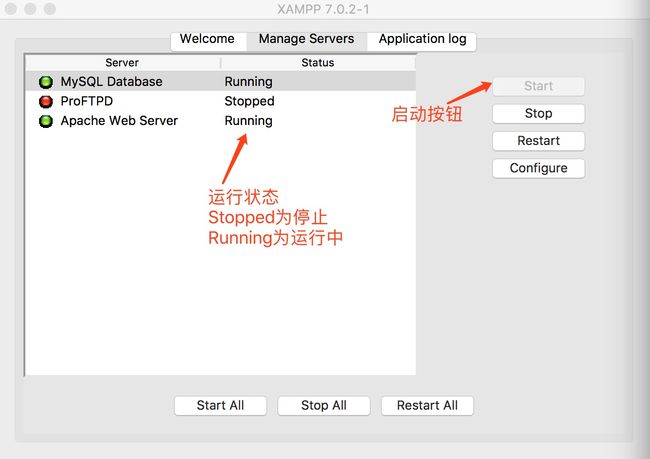650x459 pixels.
Task: Select the ProFTPD server row
Action: [221, 101]
